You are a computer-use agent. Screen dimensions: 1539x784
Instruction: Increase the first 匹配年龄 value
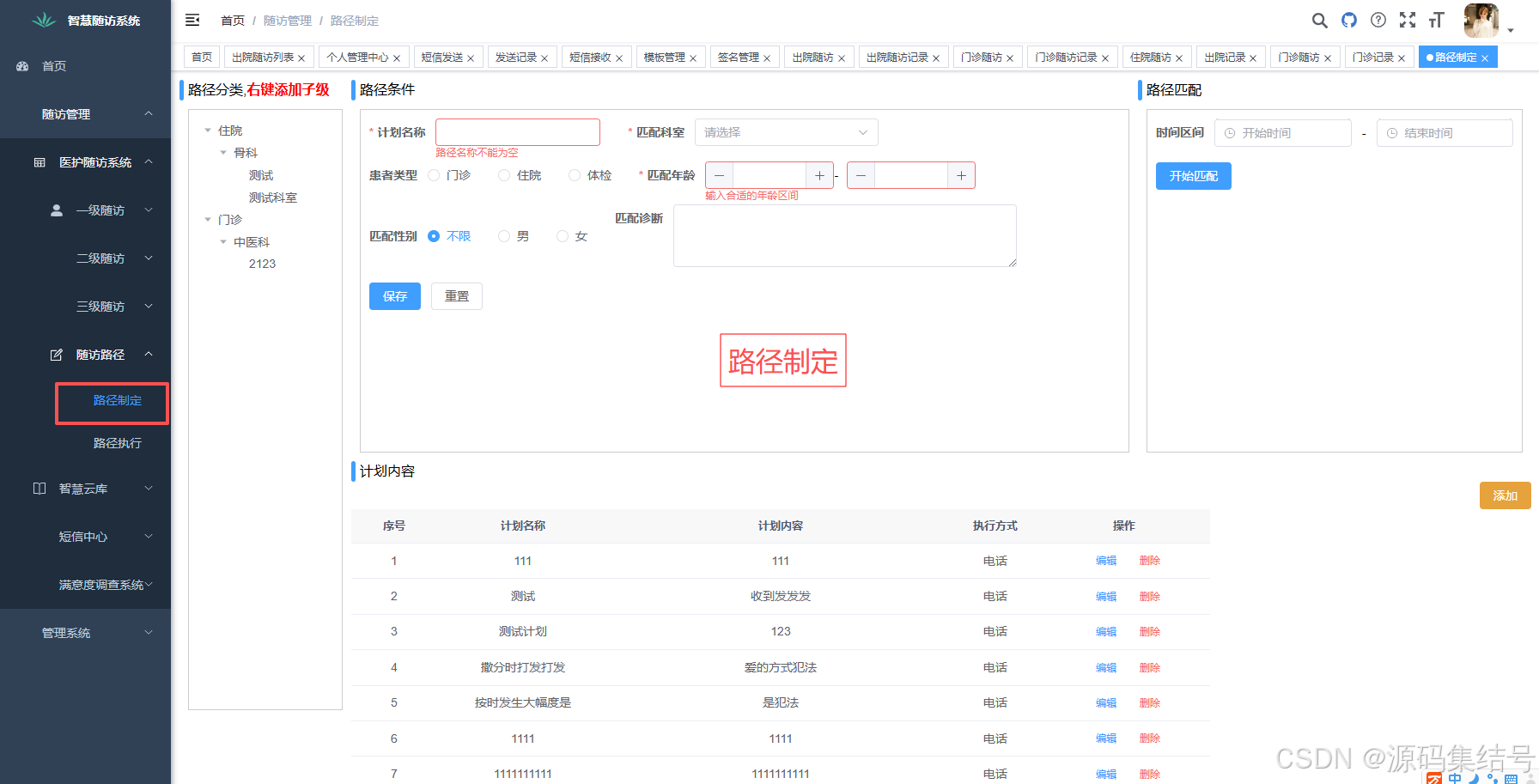click(819, 175)
